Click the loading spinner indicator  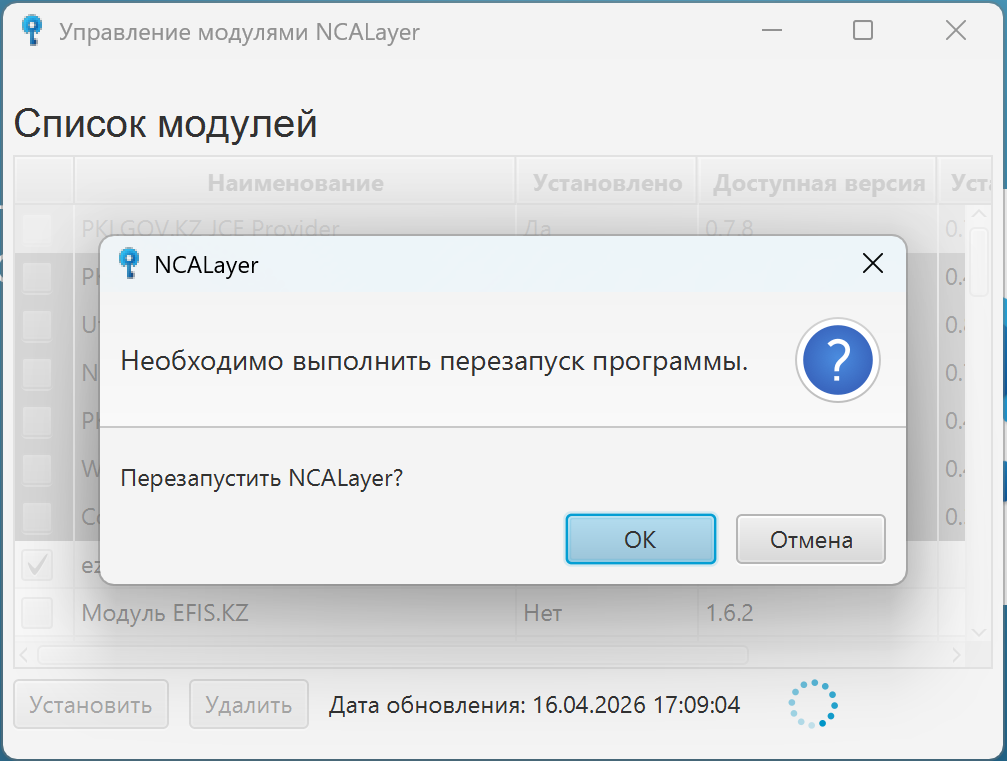click(812, 704)
